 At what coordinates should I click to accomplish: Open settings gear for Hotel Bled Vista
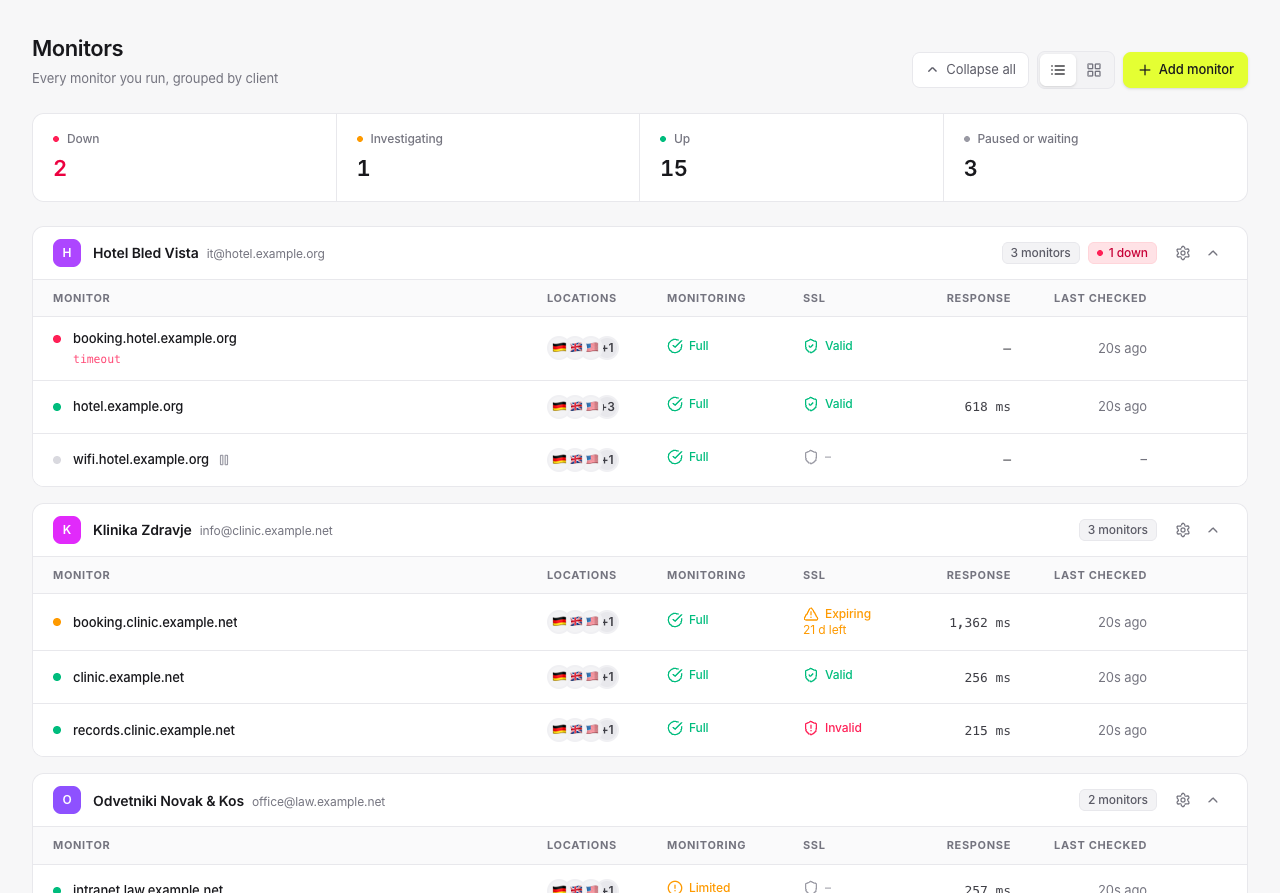pos(1183,253)
